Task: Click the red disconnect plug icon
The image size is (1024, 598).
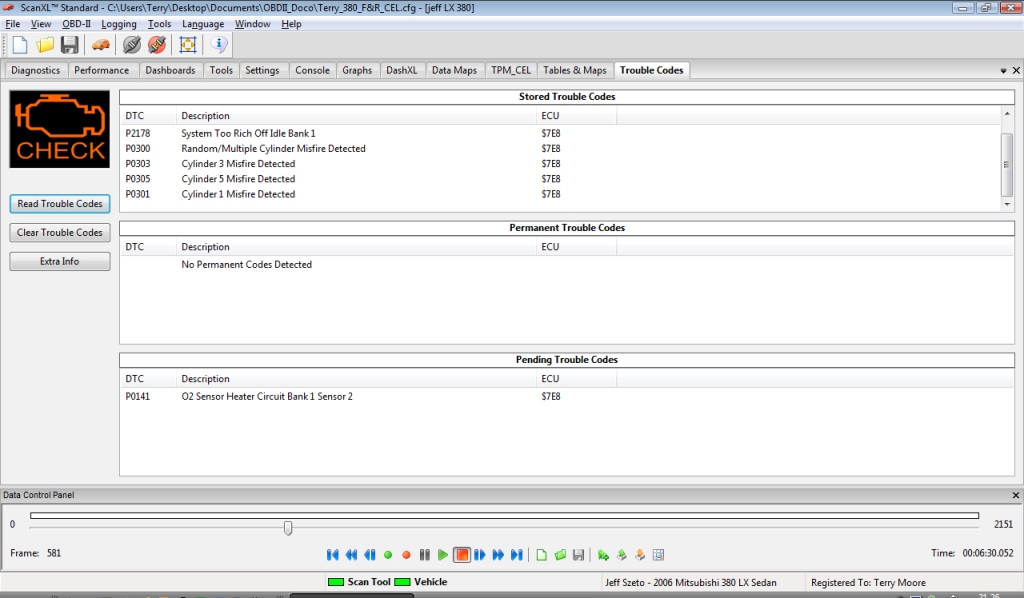Action: [156, 45]
